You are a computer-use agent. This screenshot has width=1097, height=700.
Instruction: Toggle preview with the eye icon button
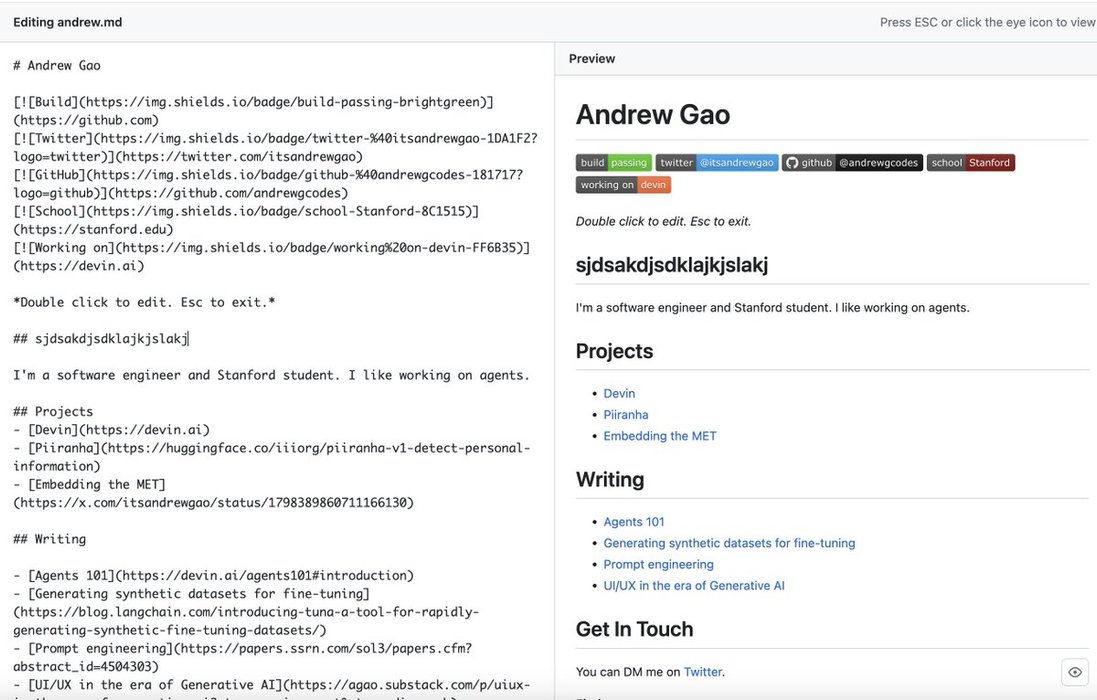tap(1075, 673)
